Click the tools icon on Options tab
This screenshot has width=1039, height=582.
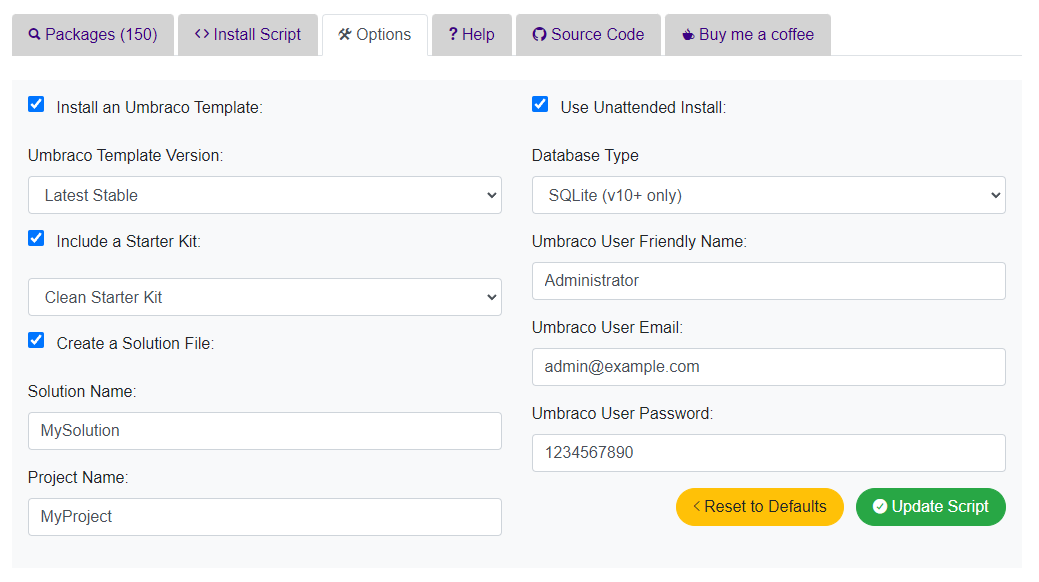[x=345, y=34]
